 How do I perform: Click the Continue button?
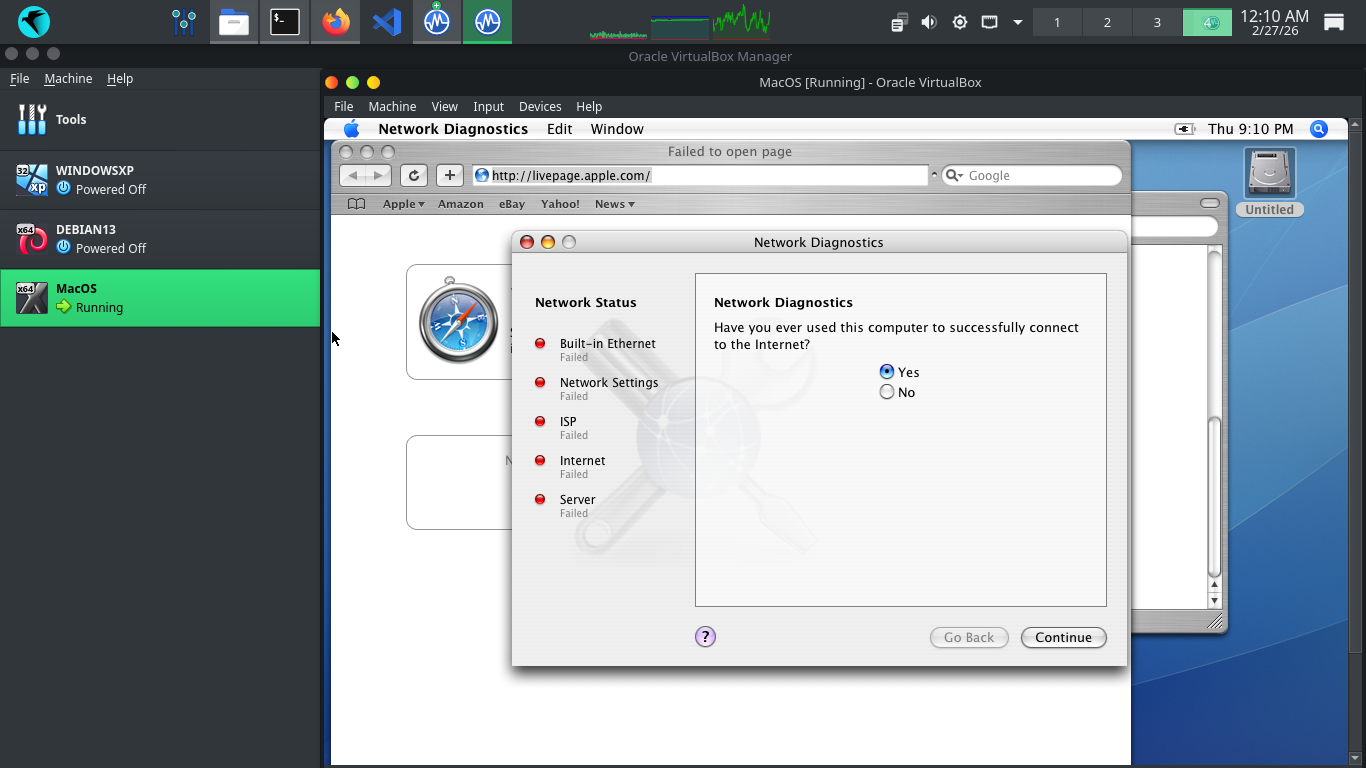pyautogui.click(x=1063, y=637)
